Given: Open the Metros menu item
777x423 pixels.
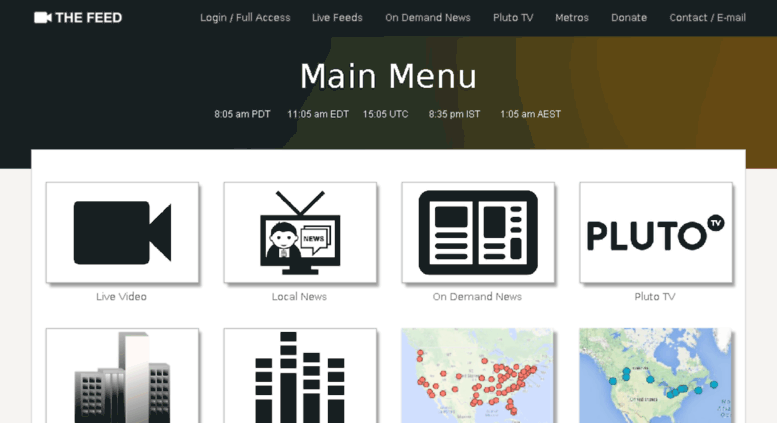Looking at the screenshot, I should pos(572,18).
